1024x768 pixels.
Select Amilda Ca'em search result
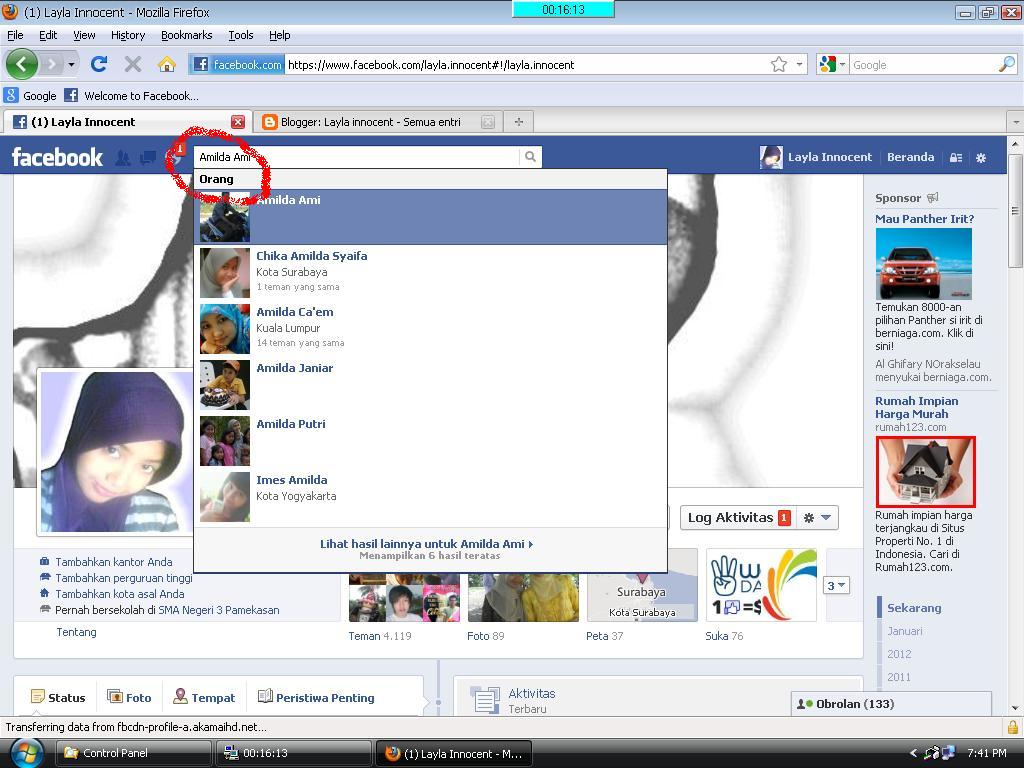pyautogui.click(x=431, y=329)
